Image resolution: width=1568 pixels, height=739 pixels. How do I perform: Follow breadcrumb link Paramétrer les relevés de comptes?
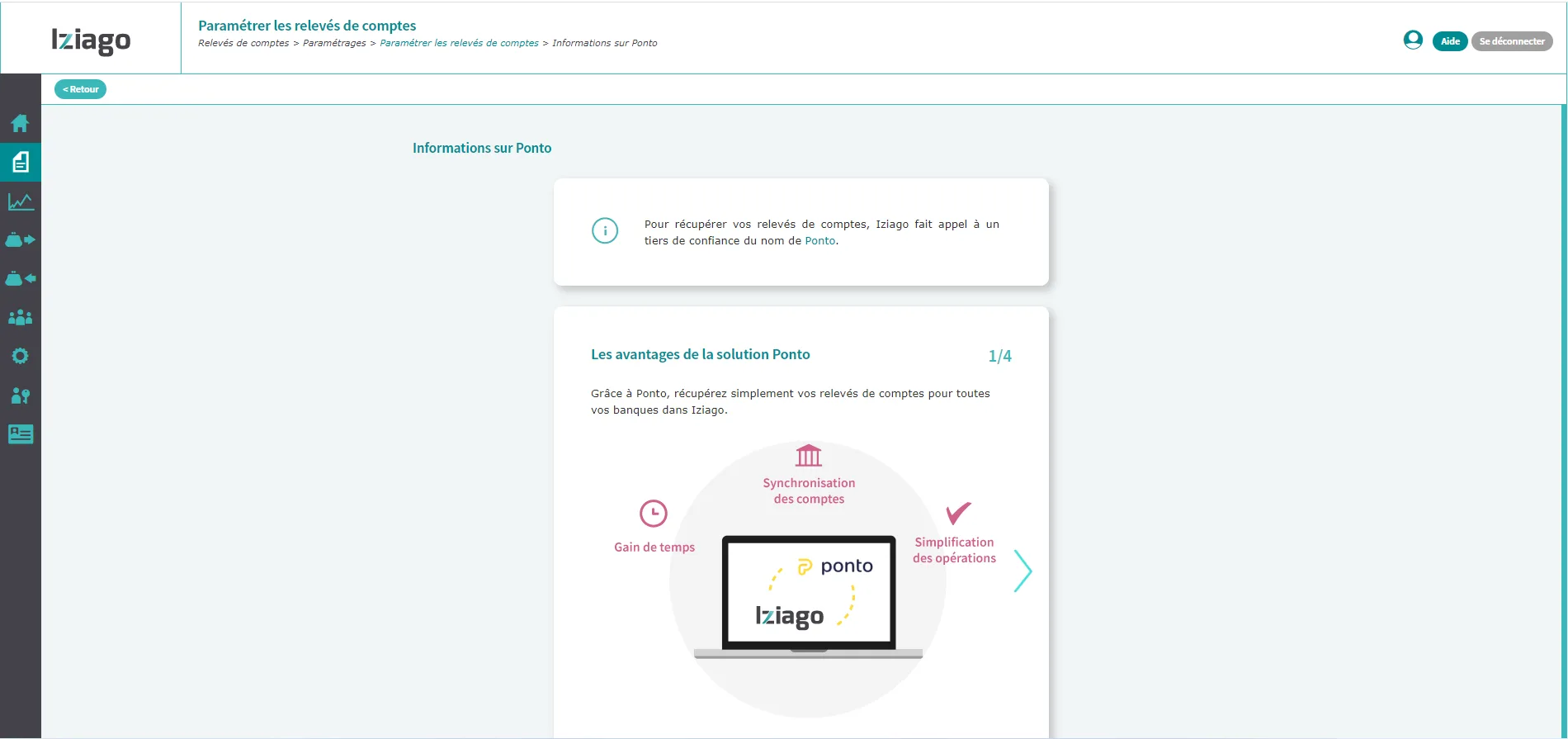click(x=459, y=43)
